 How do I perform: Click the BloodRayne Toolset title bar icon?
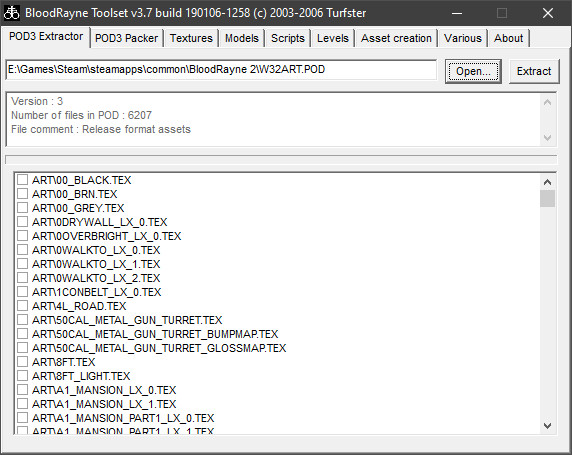pos(12,13)
